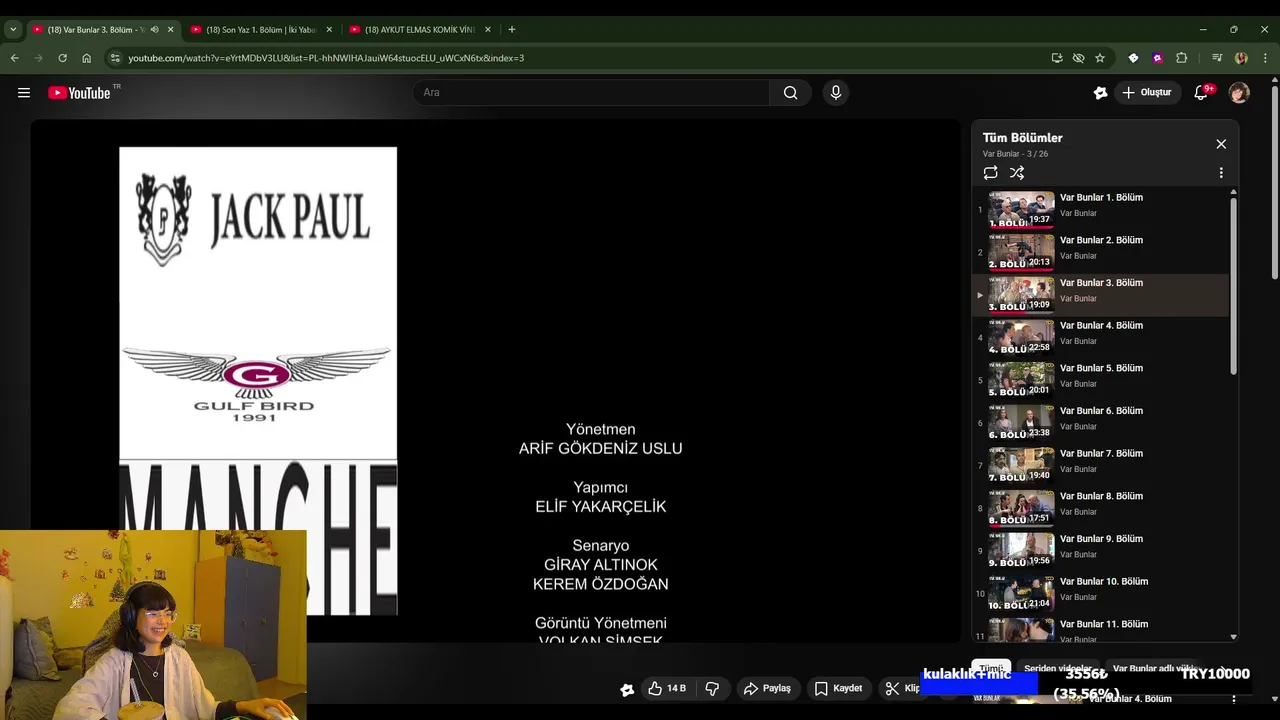Toggle playlist loop button
Image resolution: width=1280 pixels, height=720 pixels.
pos(990,173)
